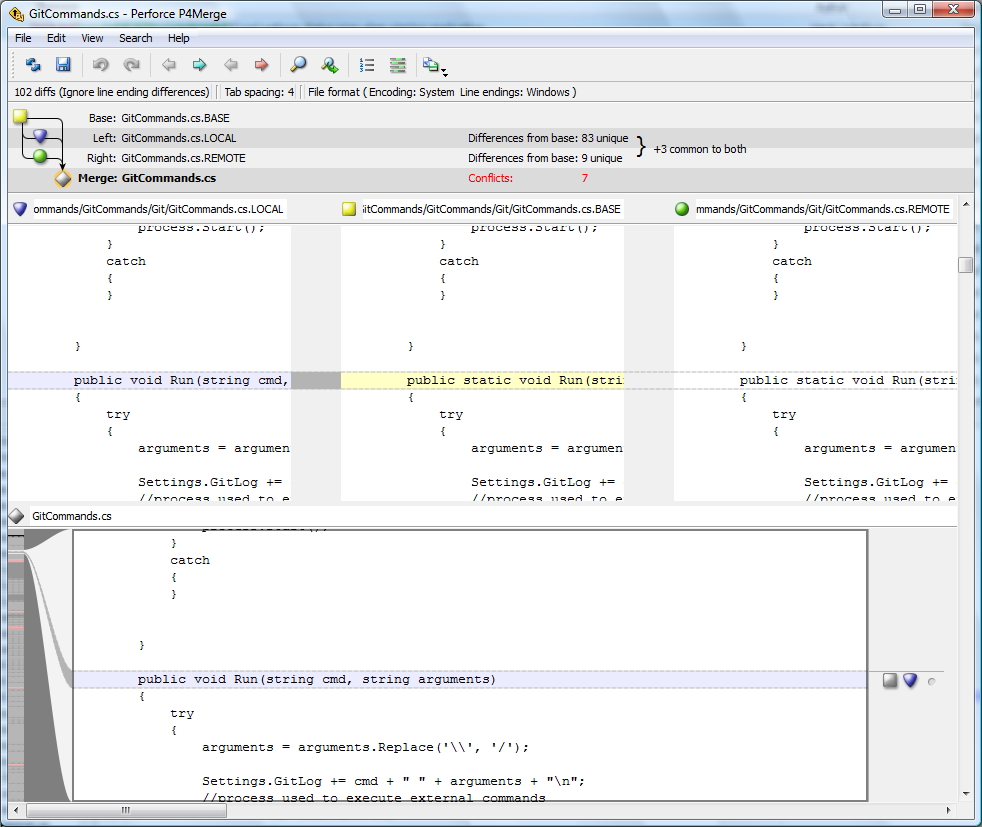982x827 pixels.
Task: Click the P4Merge app icon in title bar
Action: tap(16, 13)
